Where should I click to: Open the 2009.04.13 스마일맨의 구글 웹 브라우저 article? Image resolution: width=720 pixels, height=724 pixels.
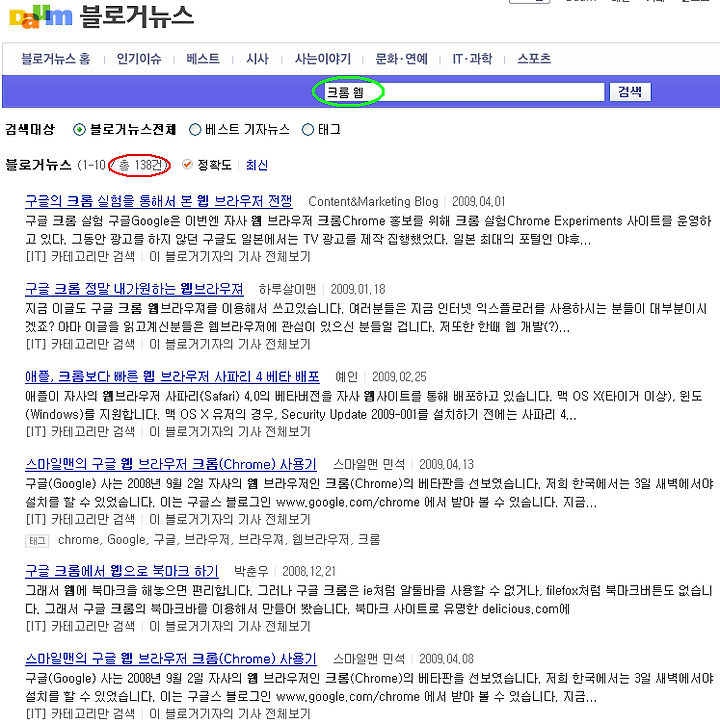click(x=171, y=464)
